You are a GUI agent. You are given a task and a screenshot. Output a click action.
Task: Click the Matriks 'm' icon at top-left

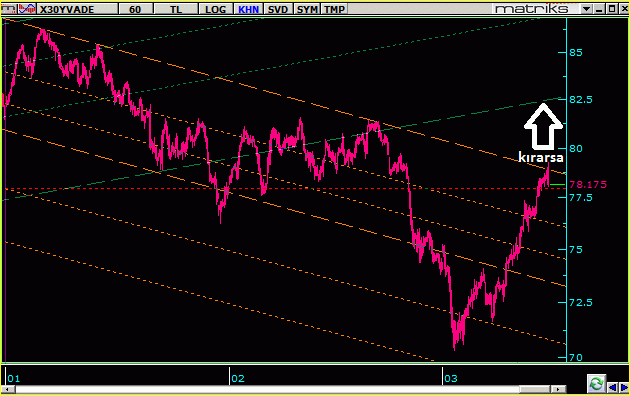tap(9, 8)
